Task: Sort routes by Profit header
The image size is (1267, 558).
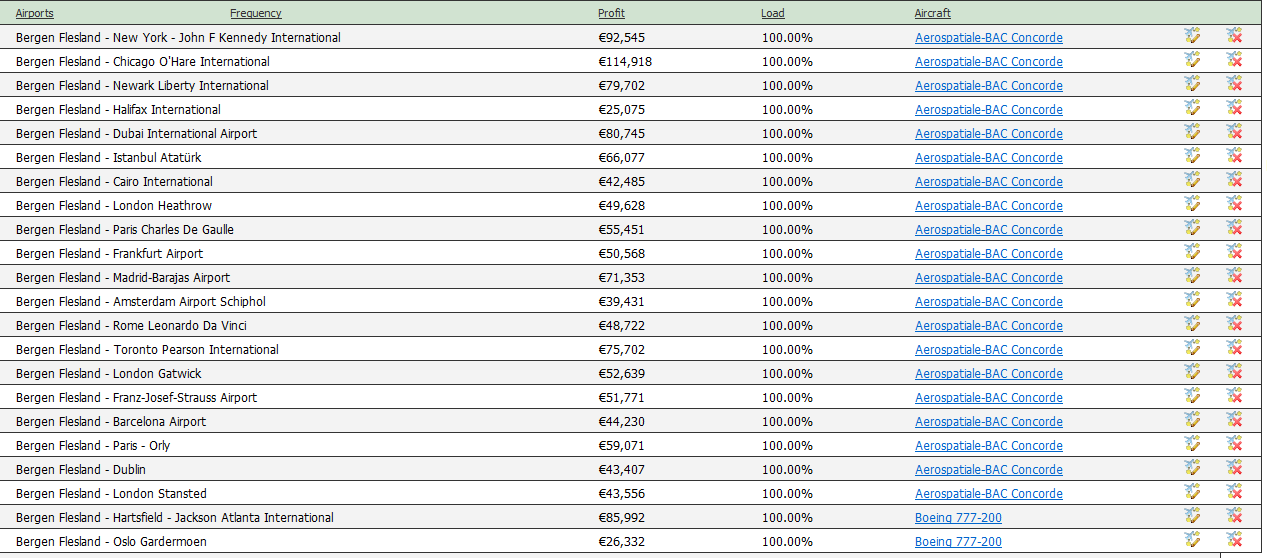Action: click(612, 13)
